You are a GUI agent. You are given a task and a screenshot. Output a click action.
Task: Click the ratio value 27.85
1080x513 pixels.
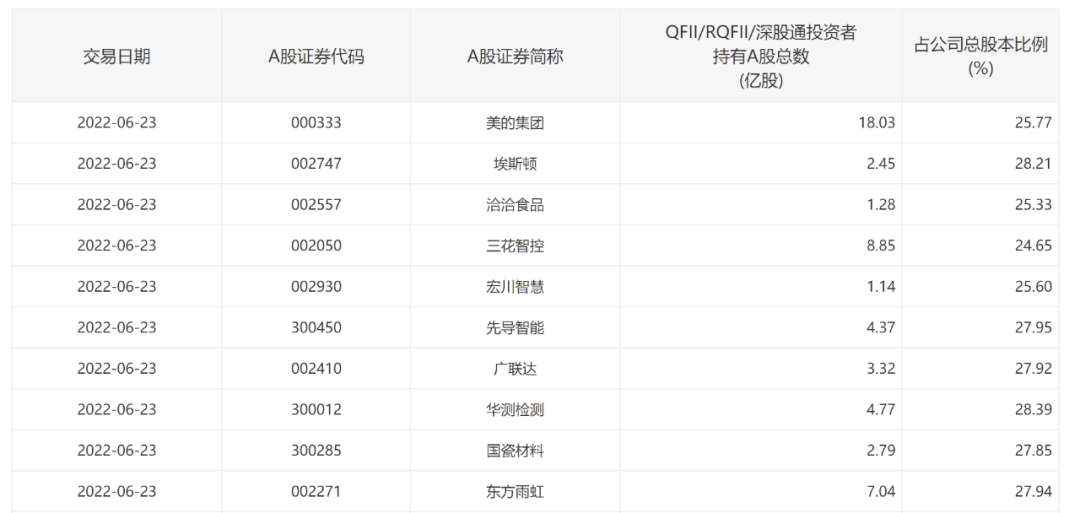pos(1035,451)
